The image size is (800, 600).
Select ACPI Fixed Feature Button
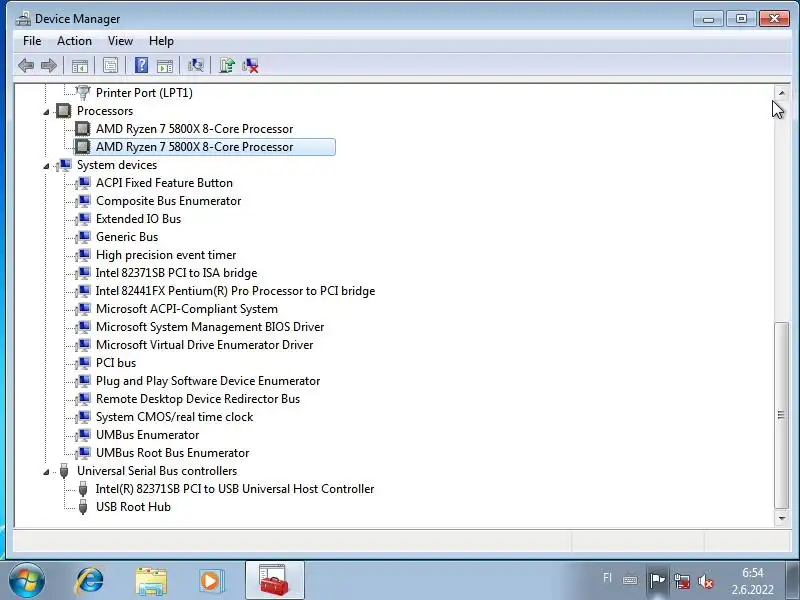click(x=164, y=183)
